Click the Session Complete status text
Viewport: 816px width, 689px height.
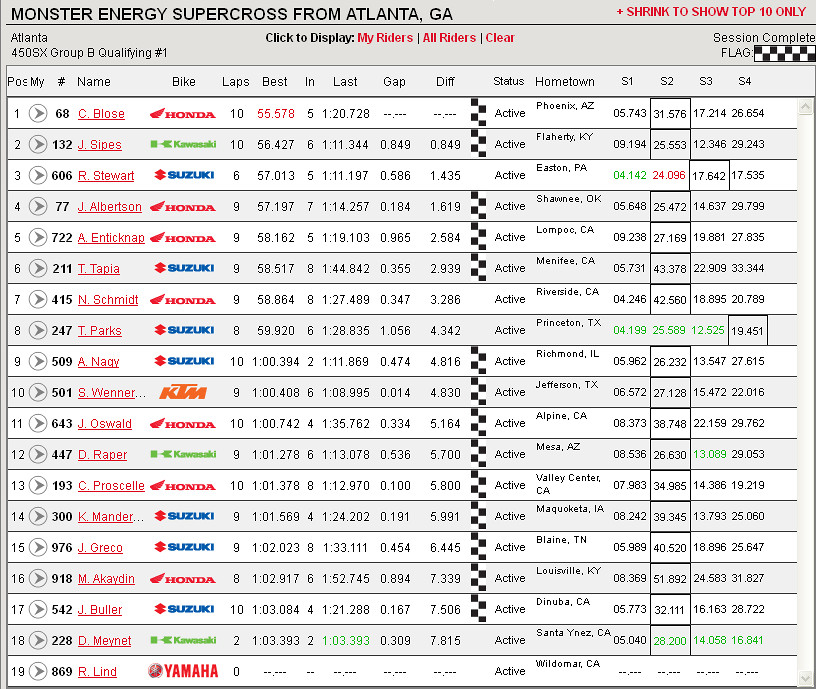(764, 37)
